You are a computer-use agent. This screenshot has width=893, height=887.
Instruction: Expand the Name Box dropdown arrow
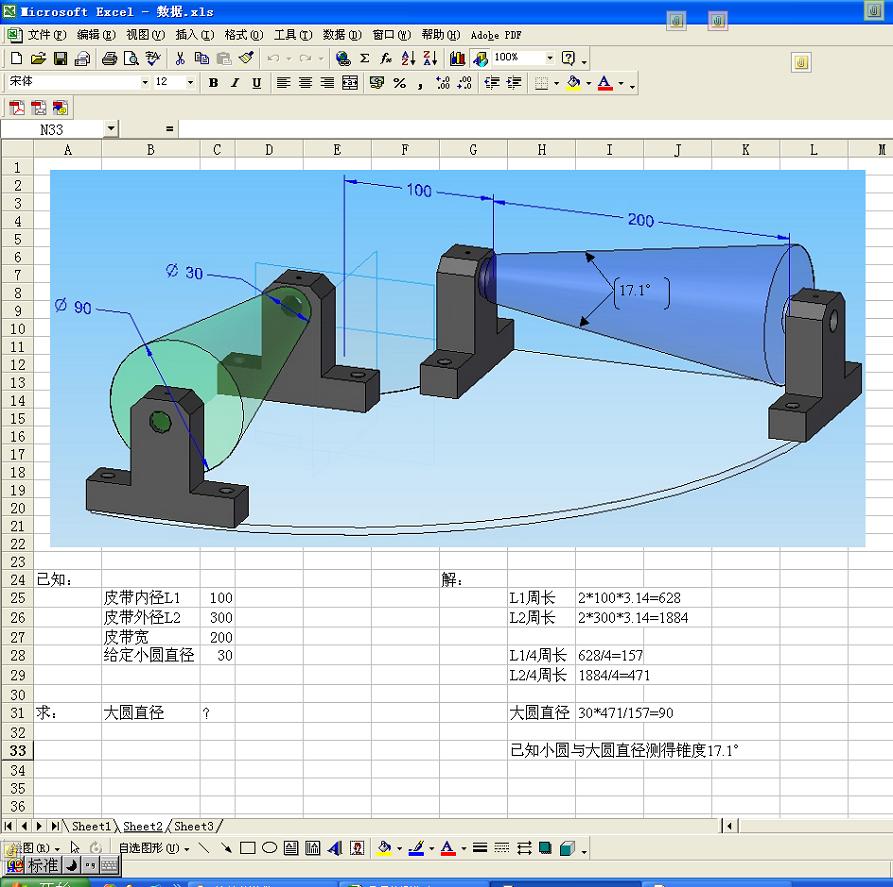tap(112, 129)
